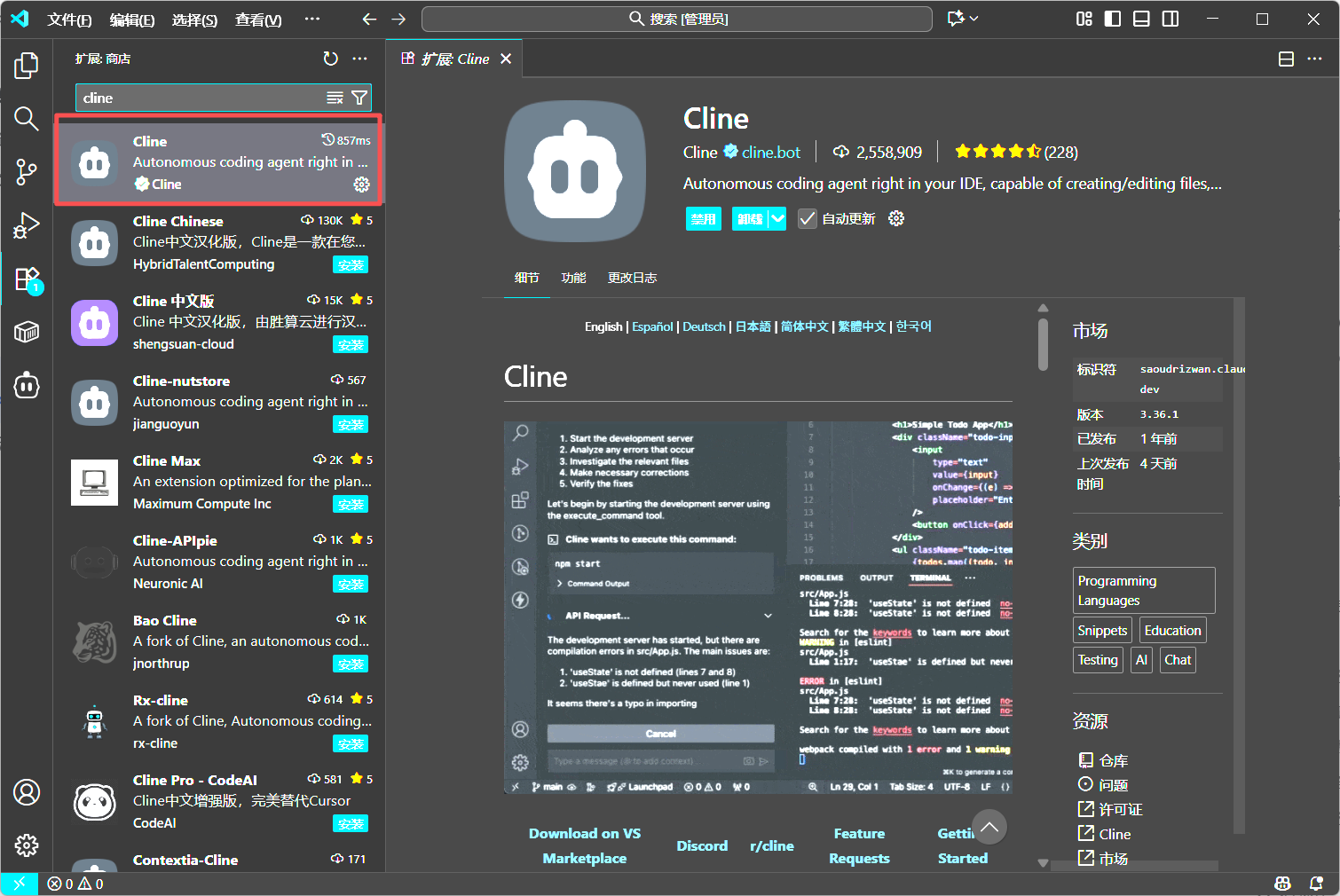Open cline.bot publisher link

pyautogui.click(x=771, y=152)
